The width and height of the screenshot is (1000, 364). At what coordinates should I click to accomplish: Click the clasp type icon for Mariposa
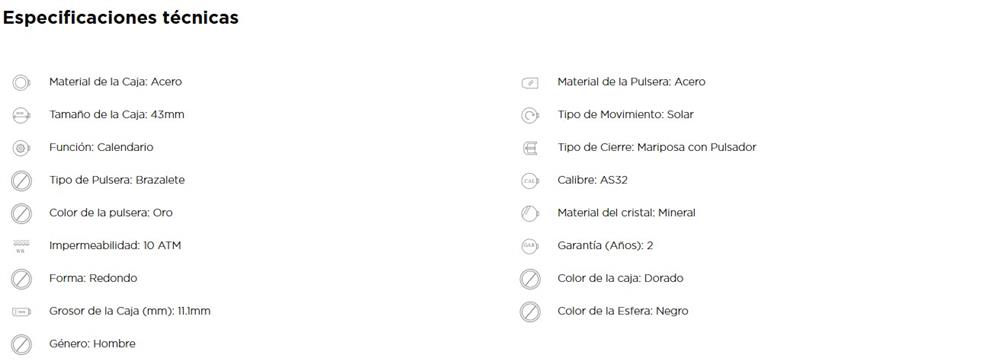530,148
